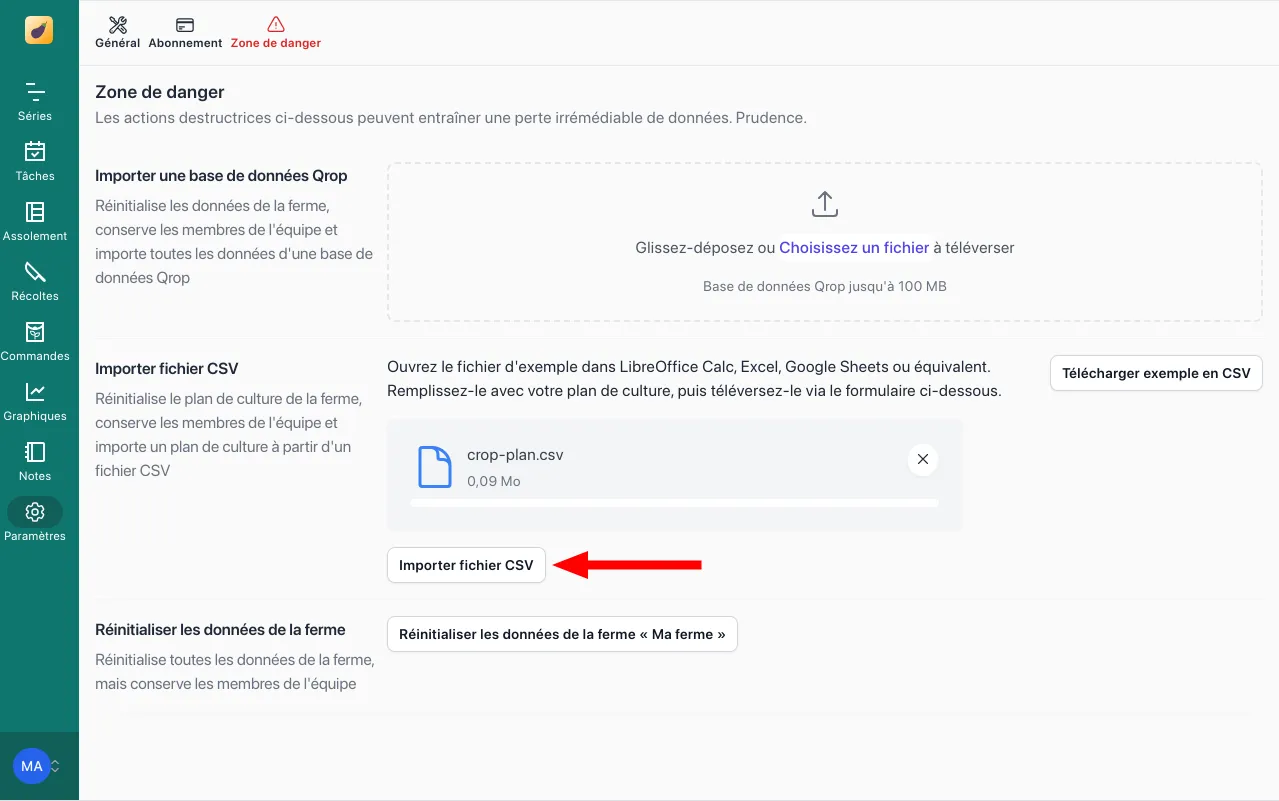
Task: Open the Assolement panel
Action: coord(34,218)
